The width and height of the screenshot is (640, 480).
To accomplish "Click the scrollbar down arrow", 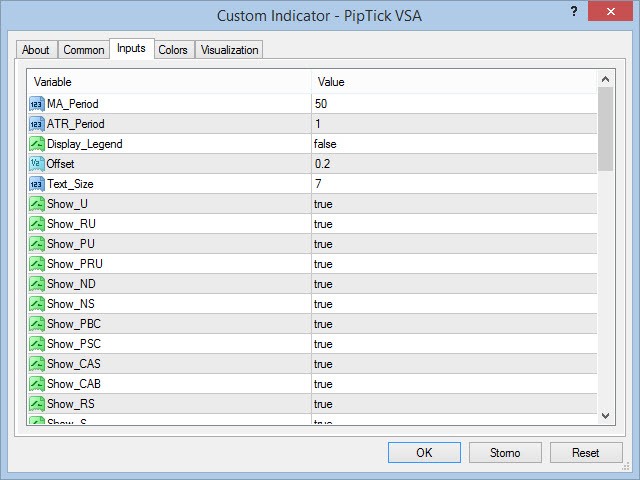I will [605, 415].
